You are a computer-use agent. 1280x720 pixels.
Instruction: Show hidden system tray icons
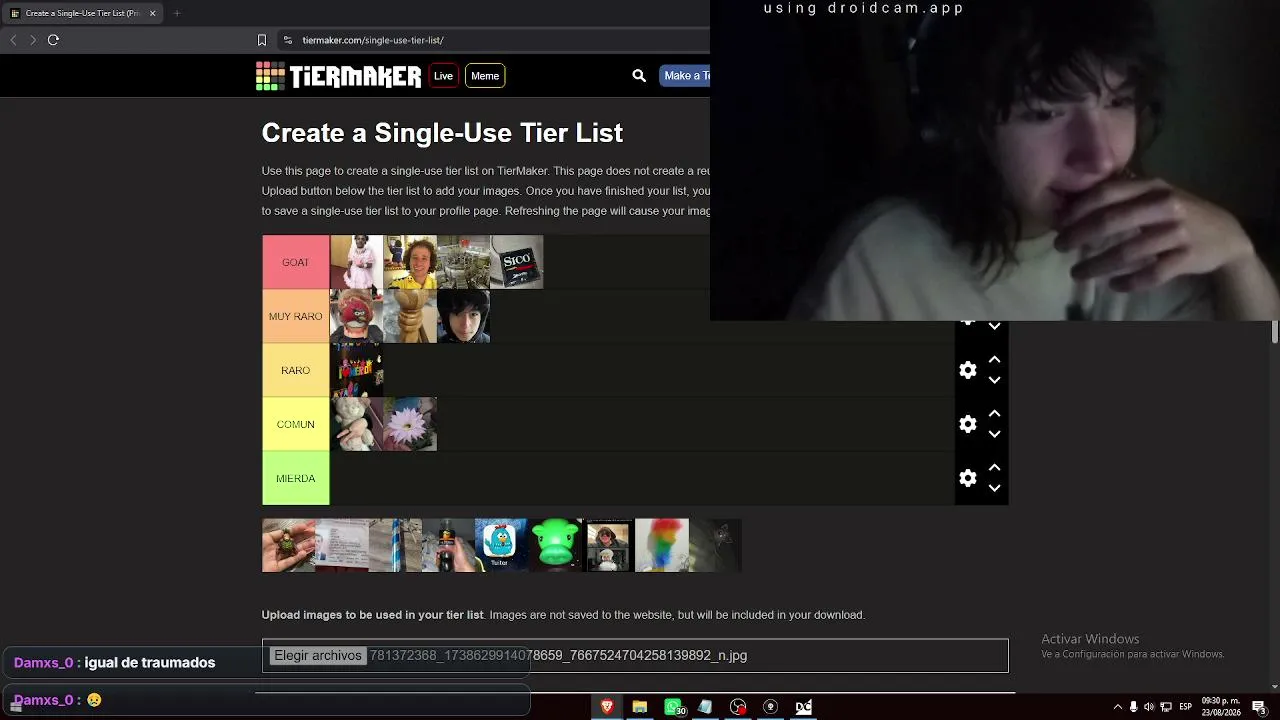(x=1118, y=707)
